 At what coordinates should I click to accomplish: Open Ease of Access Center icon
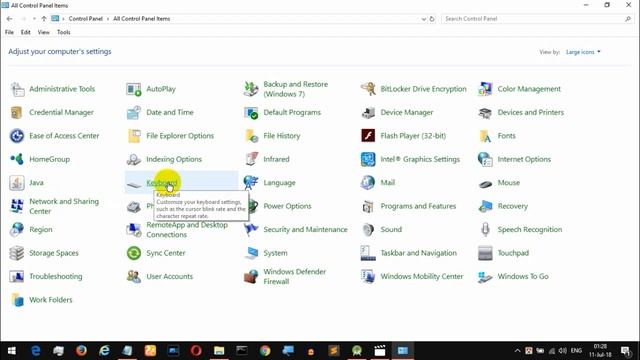[x=17, y=136]
